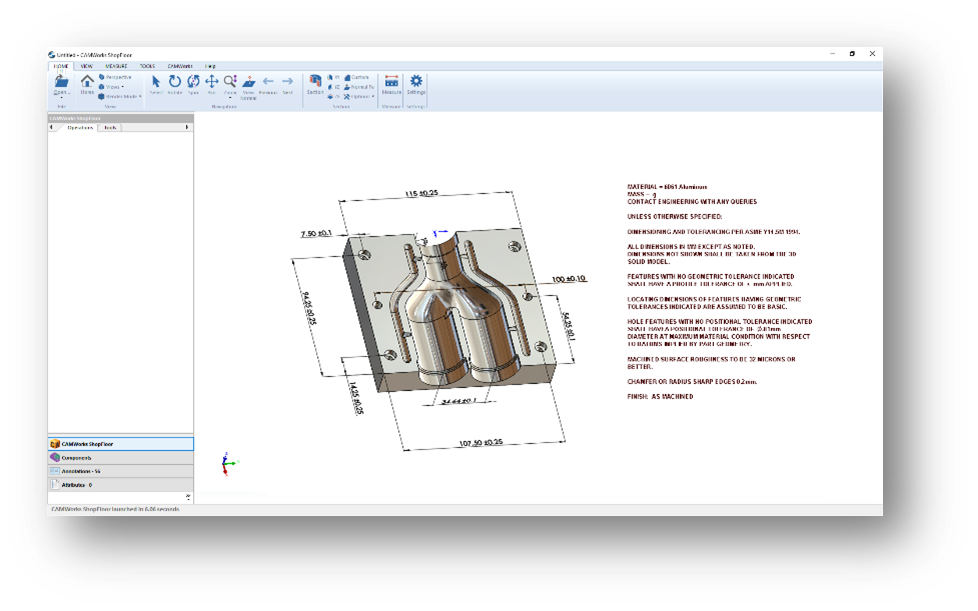This screenshot has width=978, height=611.
Task: Click the right tab-scroll arrow in the panel
Action: tap(186, 127)
